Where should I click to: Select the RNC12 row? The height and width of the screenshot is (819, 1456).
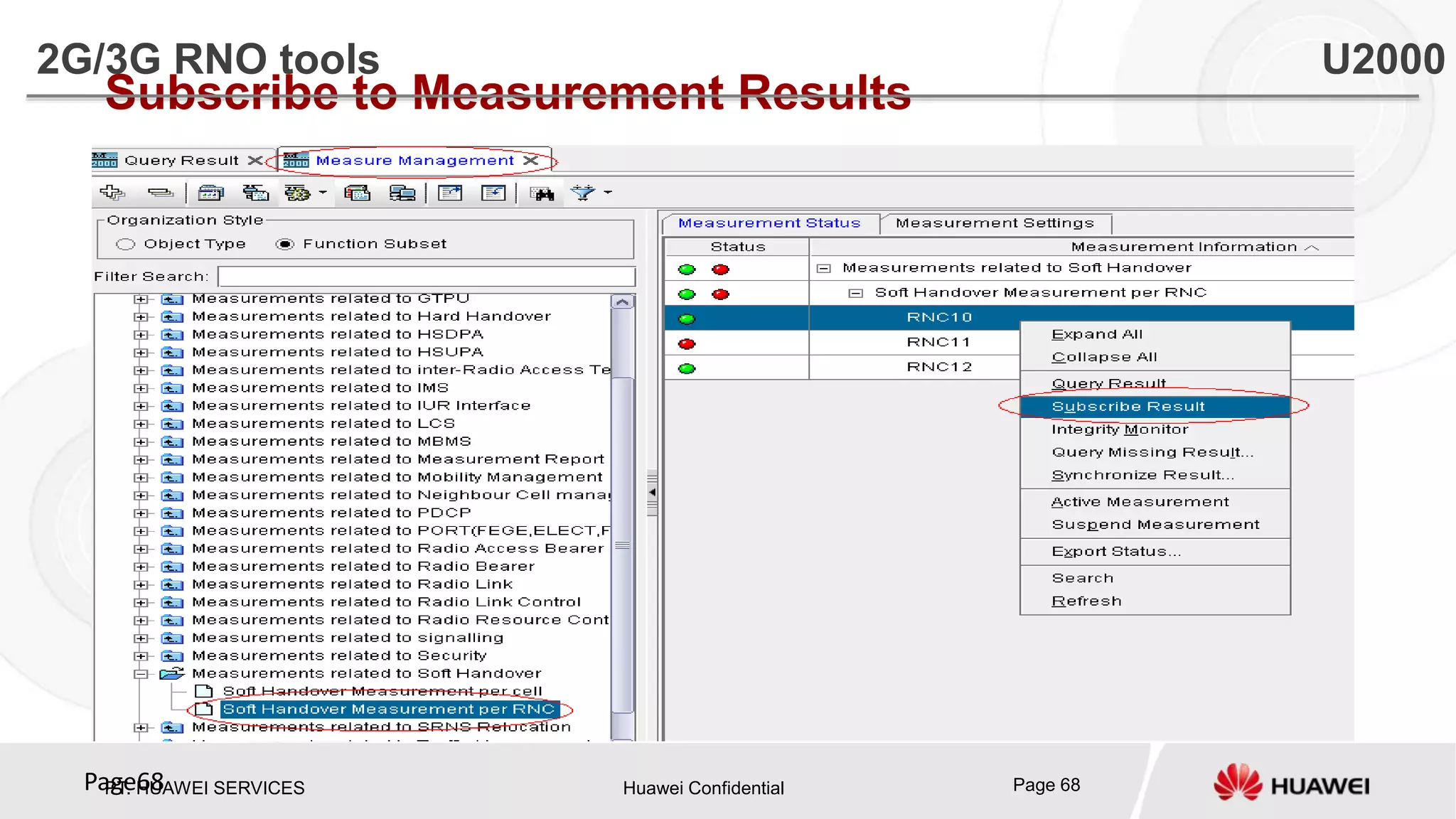(x=939, y=368)
